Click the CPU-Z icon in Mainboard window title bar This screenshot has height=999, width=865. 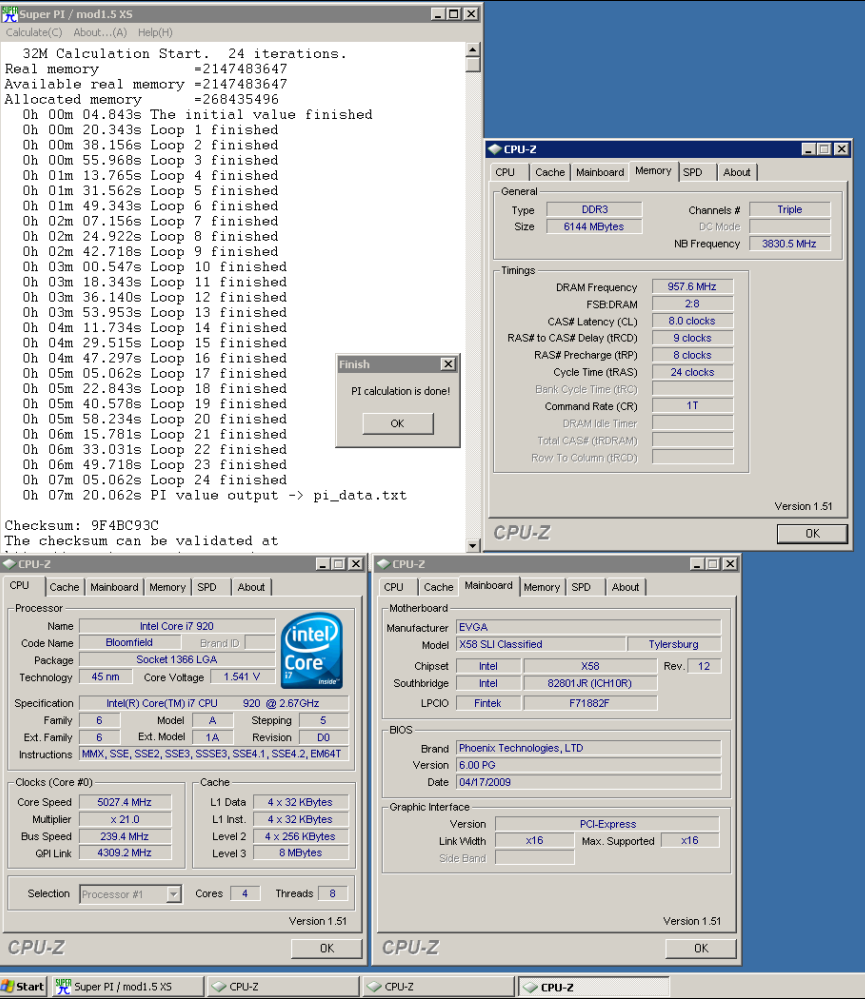click(383, 564)
